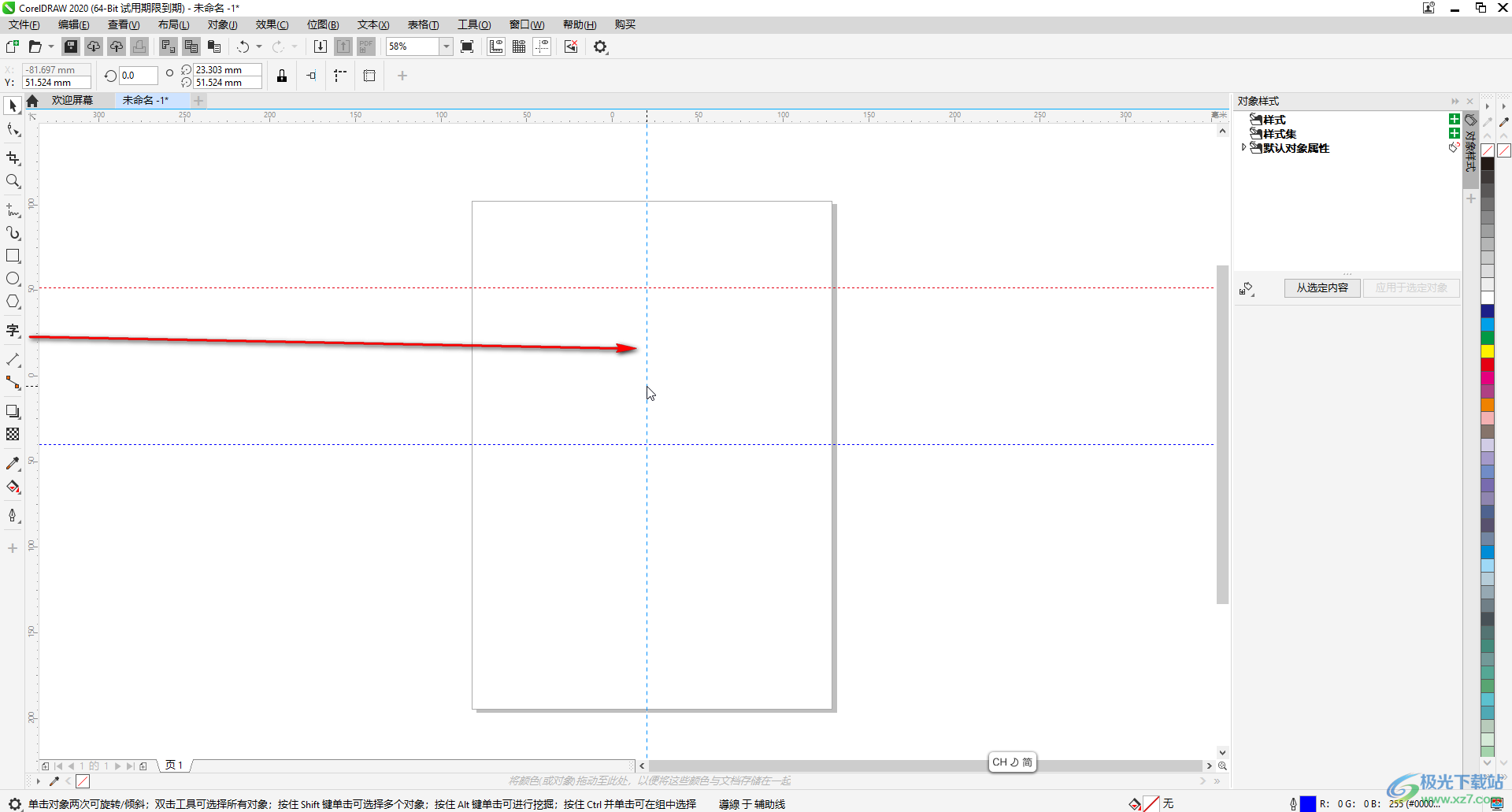
Task: Open the Options gear in the toolbar
Action: tap(601, 46)
